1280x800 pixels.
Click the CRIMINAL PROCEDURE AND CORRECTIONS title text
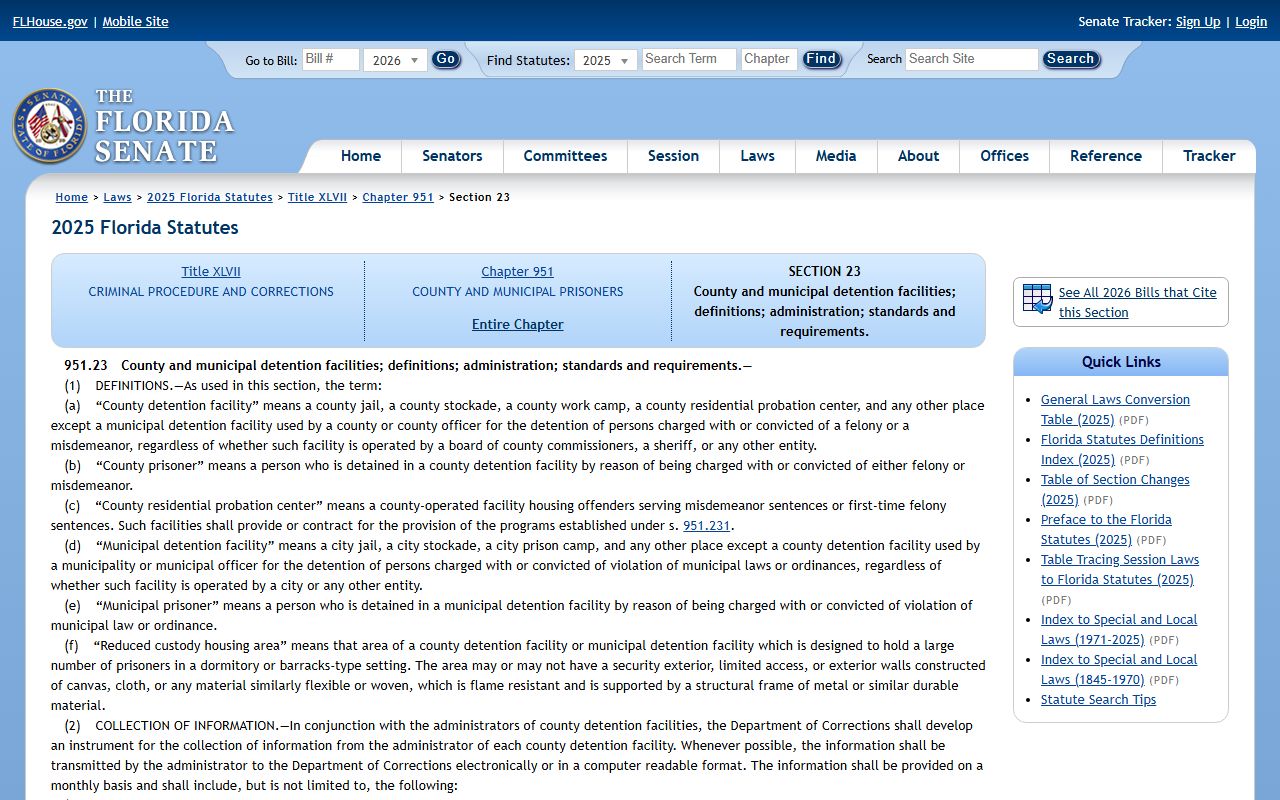tap(211, 291)
